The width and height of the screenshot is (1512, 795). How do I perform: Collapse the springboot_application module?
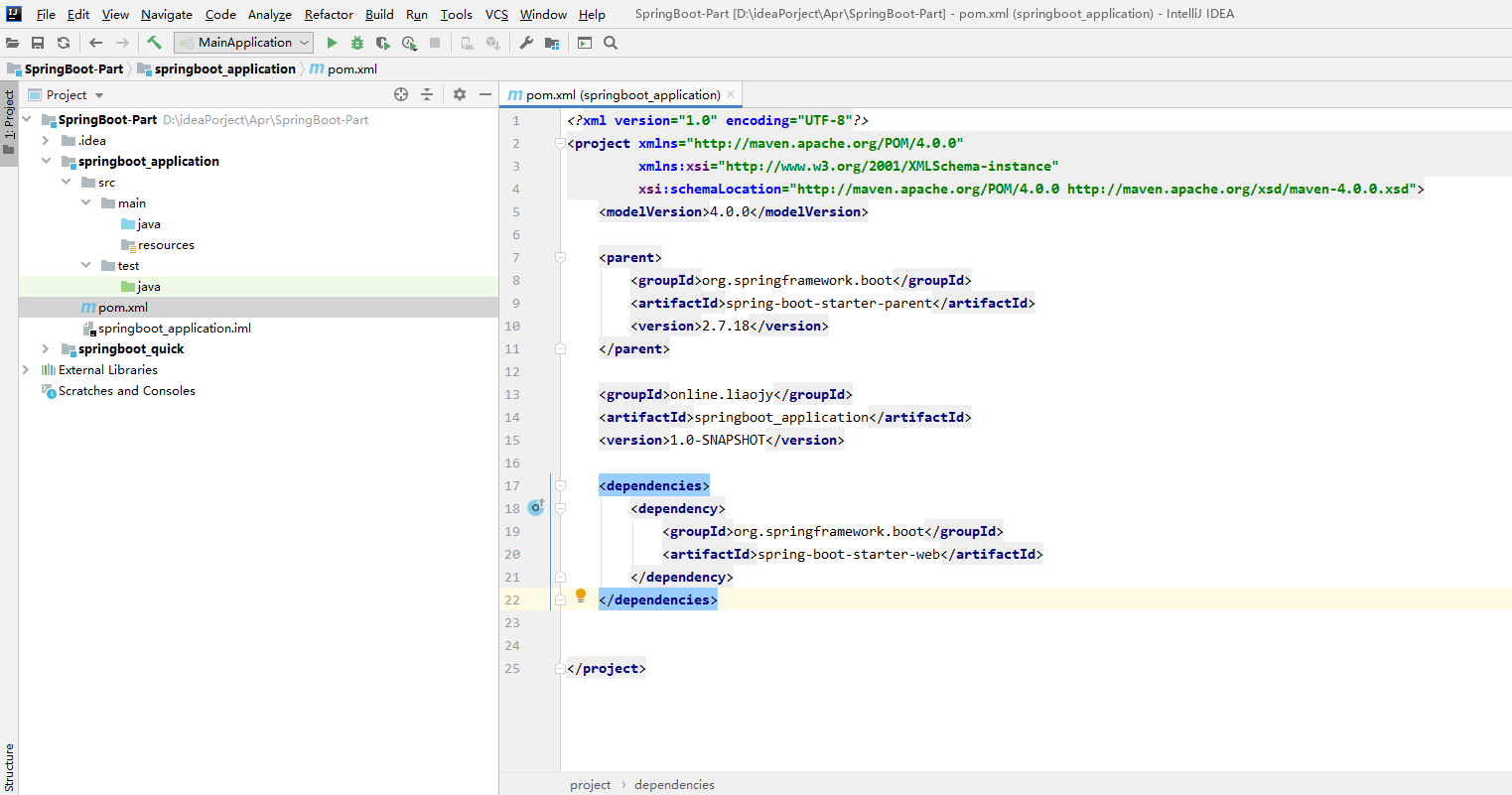pos(46,161)
